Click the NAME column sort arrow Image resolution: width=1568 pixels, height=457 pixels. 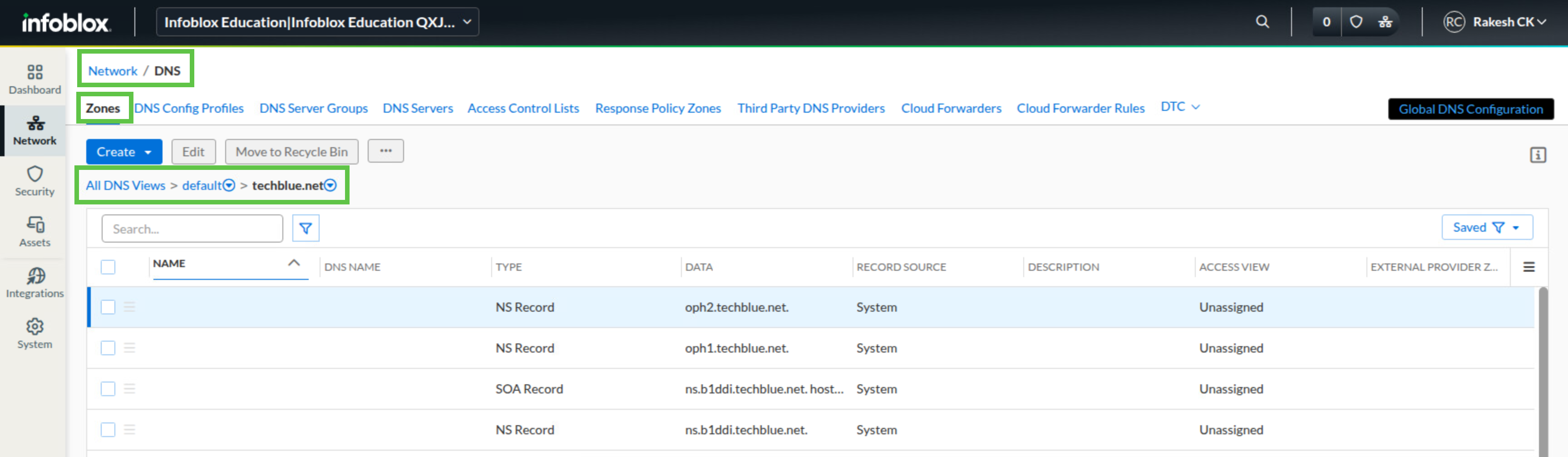294,263
